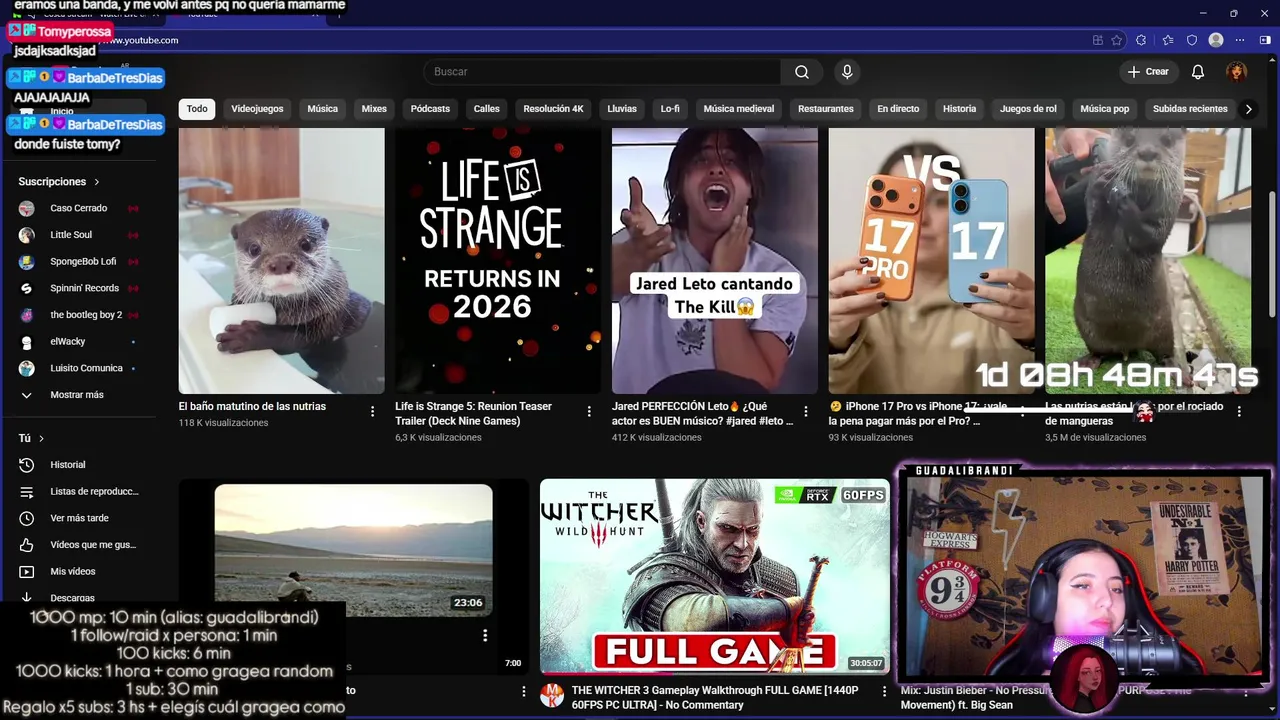
Task: Open the Crear upload menu
Action: pos(1148,72)
